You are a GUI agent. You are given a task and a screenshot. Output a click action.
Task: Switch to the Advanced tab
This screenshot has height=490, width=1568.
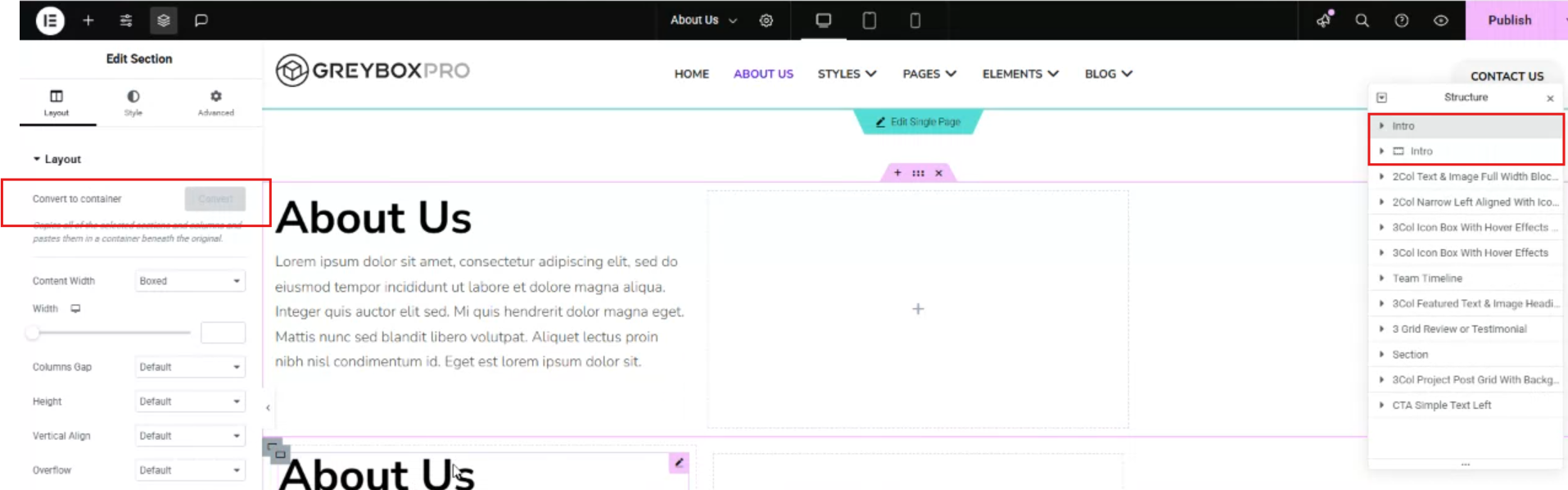tap(215, 102)
